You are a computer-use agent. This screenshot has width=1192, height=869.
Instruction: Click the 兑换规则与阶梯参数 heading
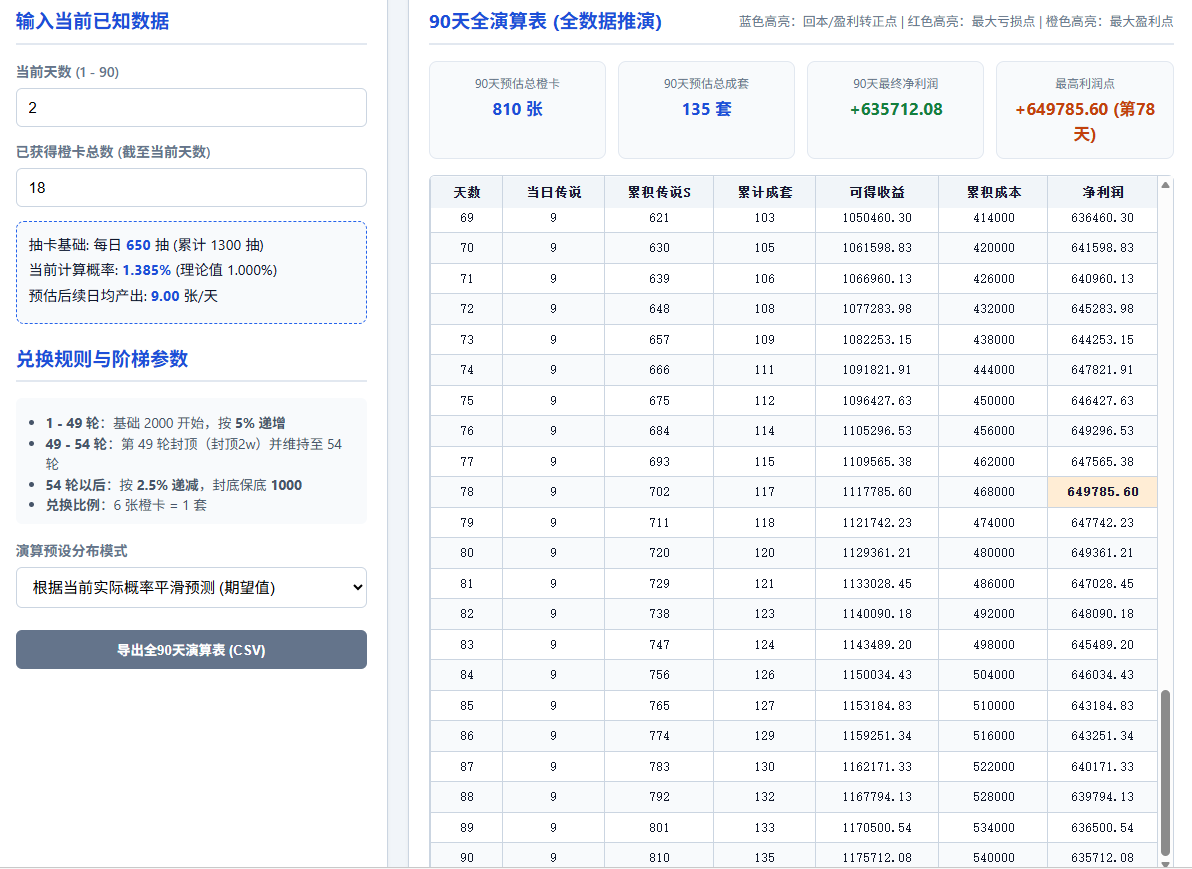coord(102,359)
